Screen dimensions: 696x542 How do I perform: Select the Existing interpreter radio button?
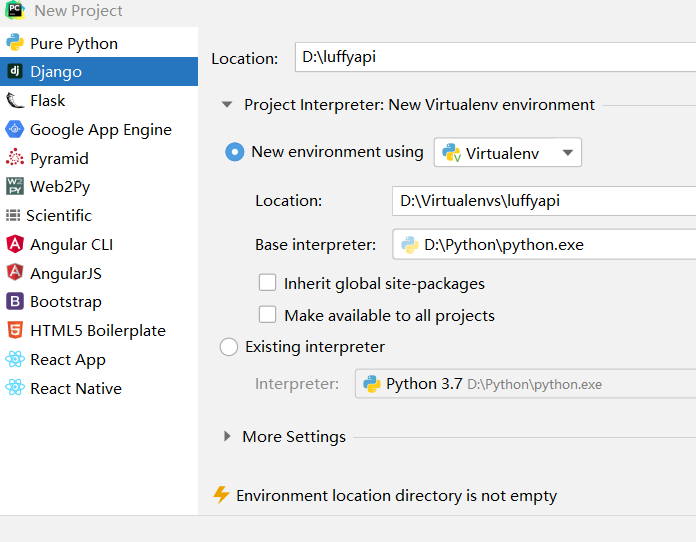click(229, 347)
